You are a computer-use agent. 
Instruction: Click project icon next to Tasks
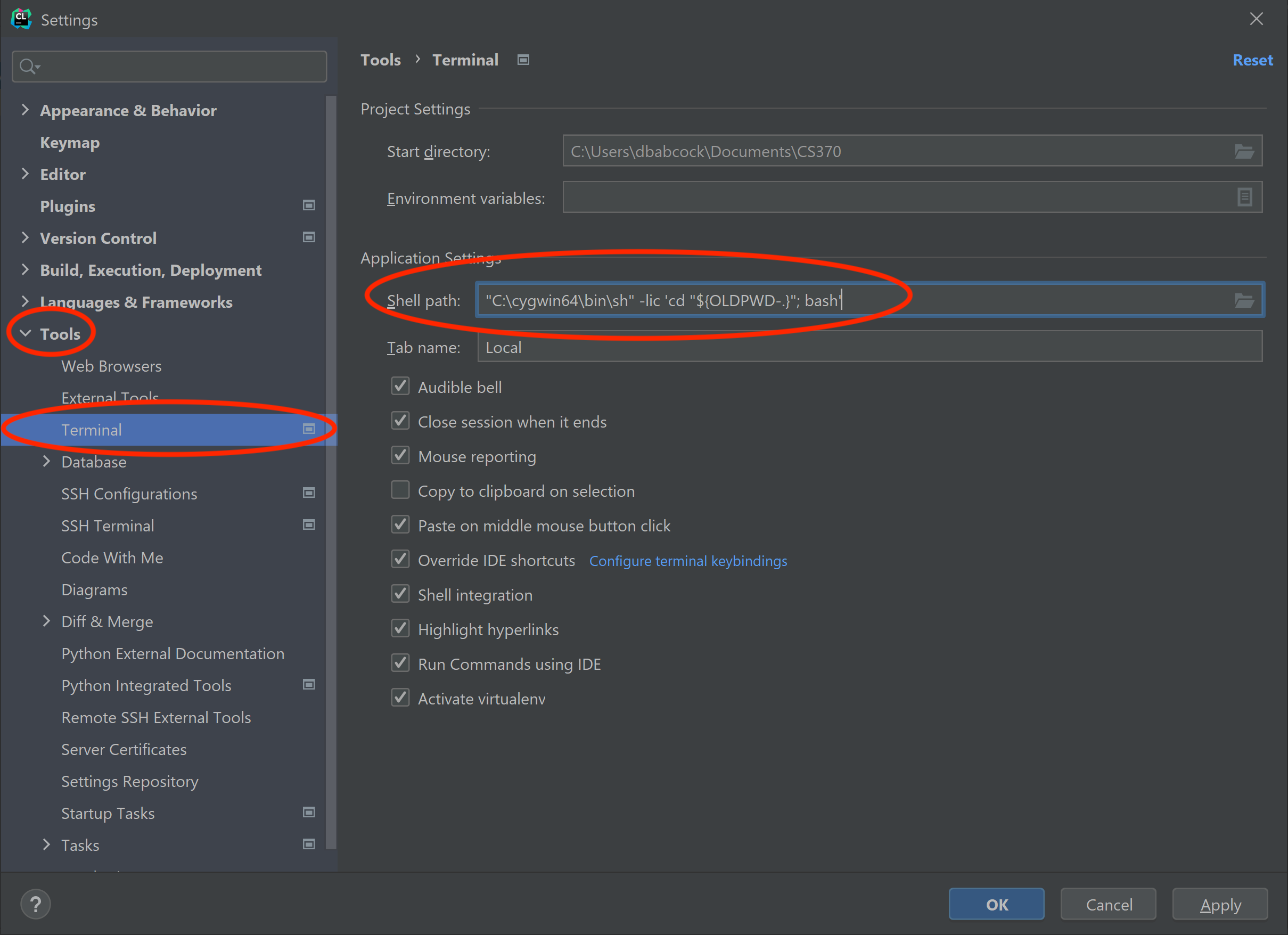point(308,844)
